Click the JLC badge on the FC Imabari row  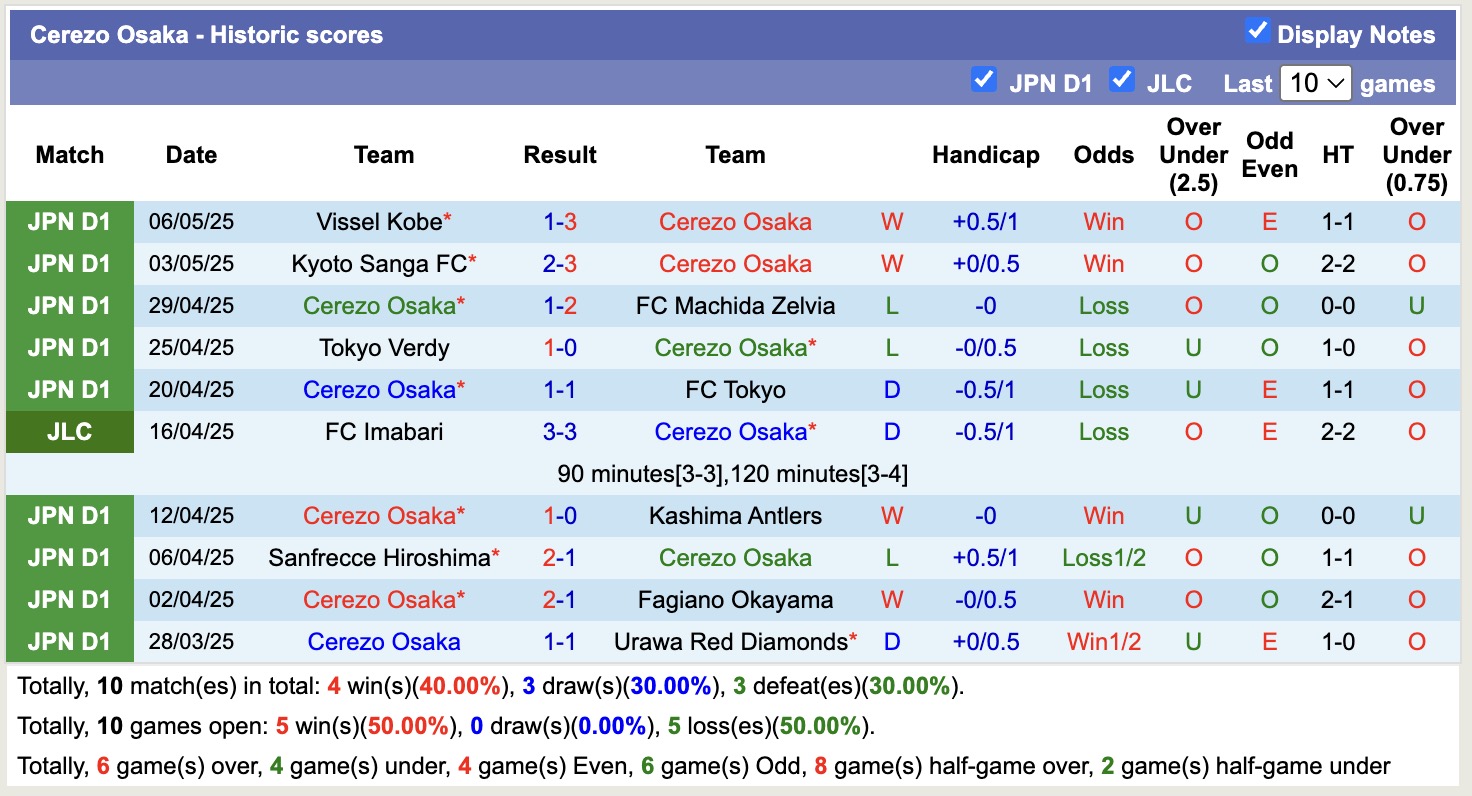pyautogui.click(x=69, y=431)
